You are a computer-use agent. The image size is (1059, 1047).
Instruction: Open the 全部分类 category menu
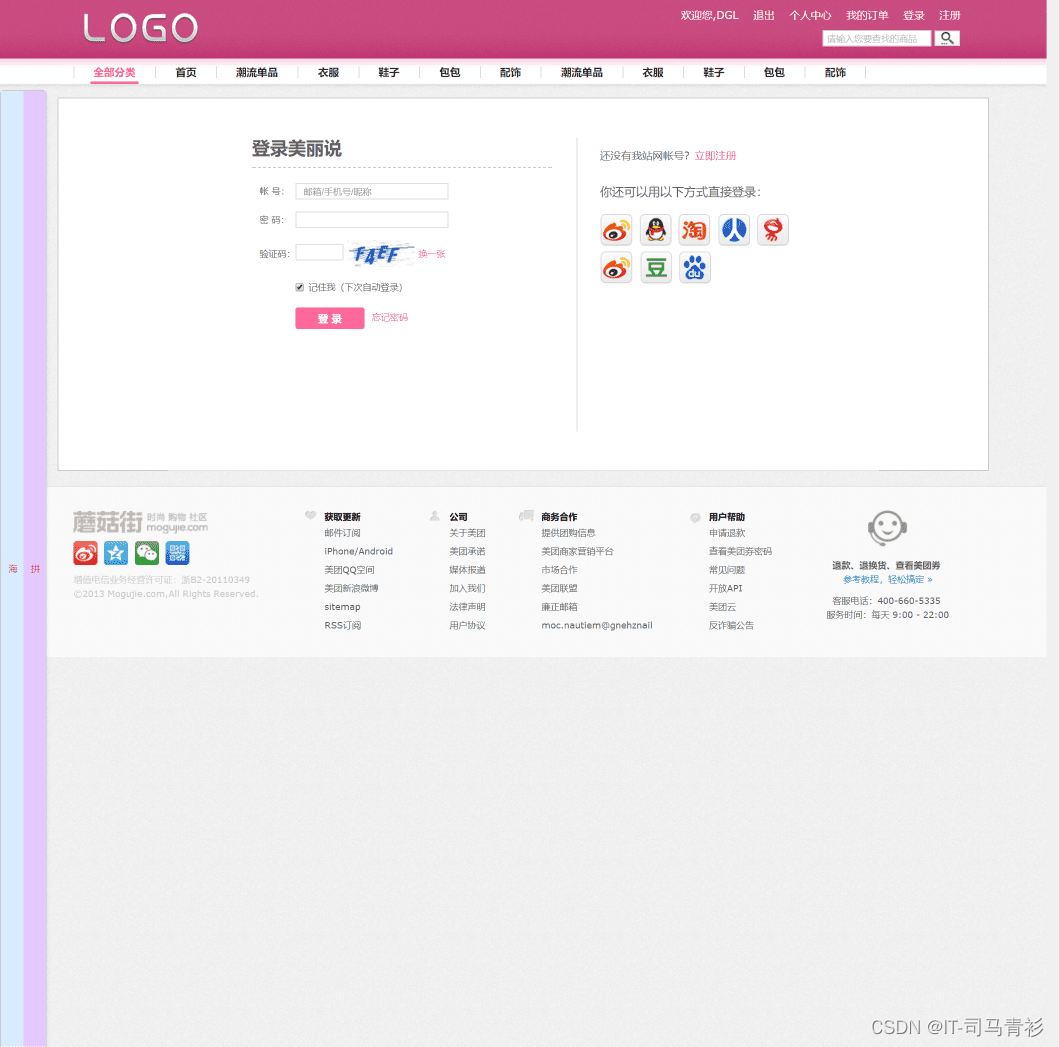point(114,72)
